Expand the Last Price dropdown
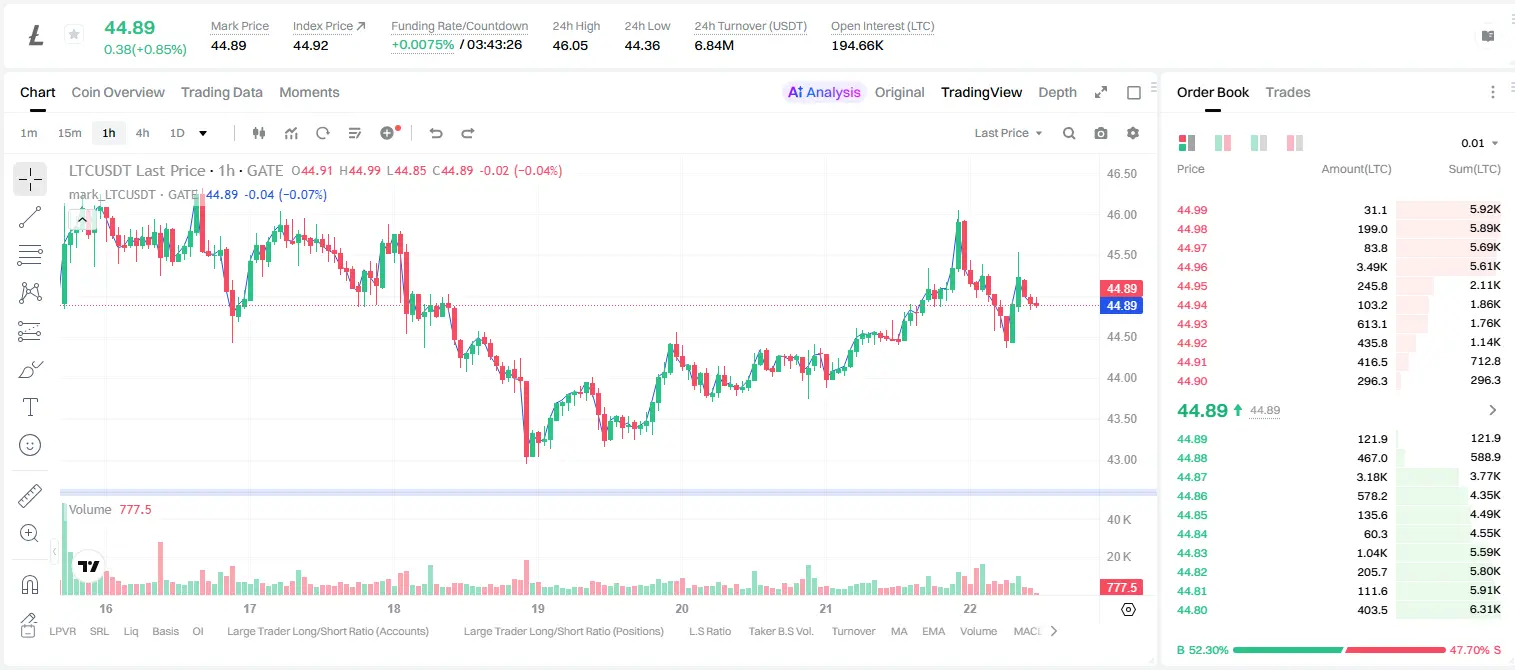Image resolution: width=1515 pixels, height=670 pixels. pyautogui.click(x=1008, y=133)
